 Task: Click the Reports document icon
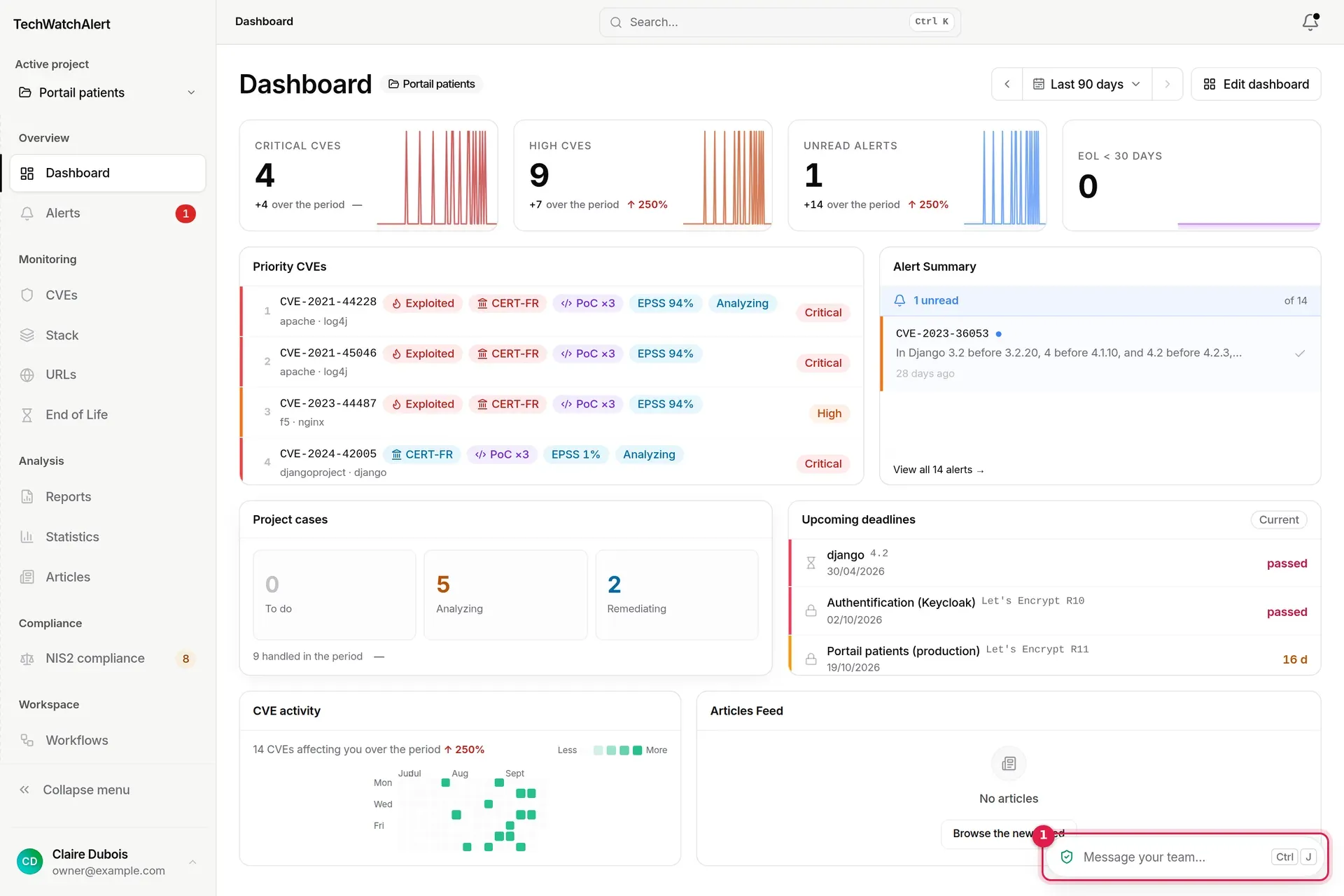[x=27, y=497]
